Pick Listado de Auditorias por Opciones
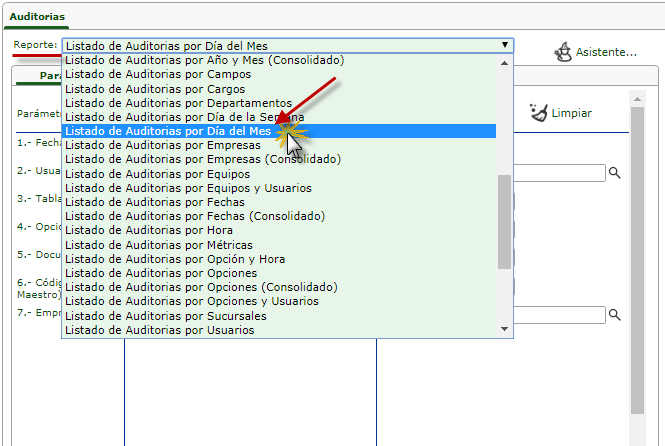 click(x=279, y=273)
